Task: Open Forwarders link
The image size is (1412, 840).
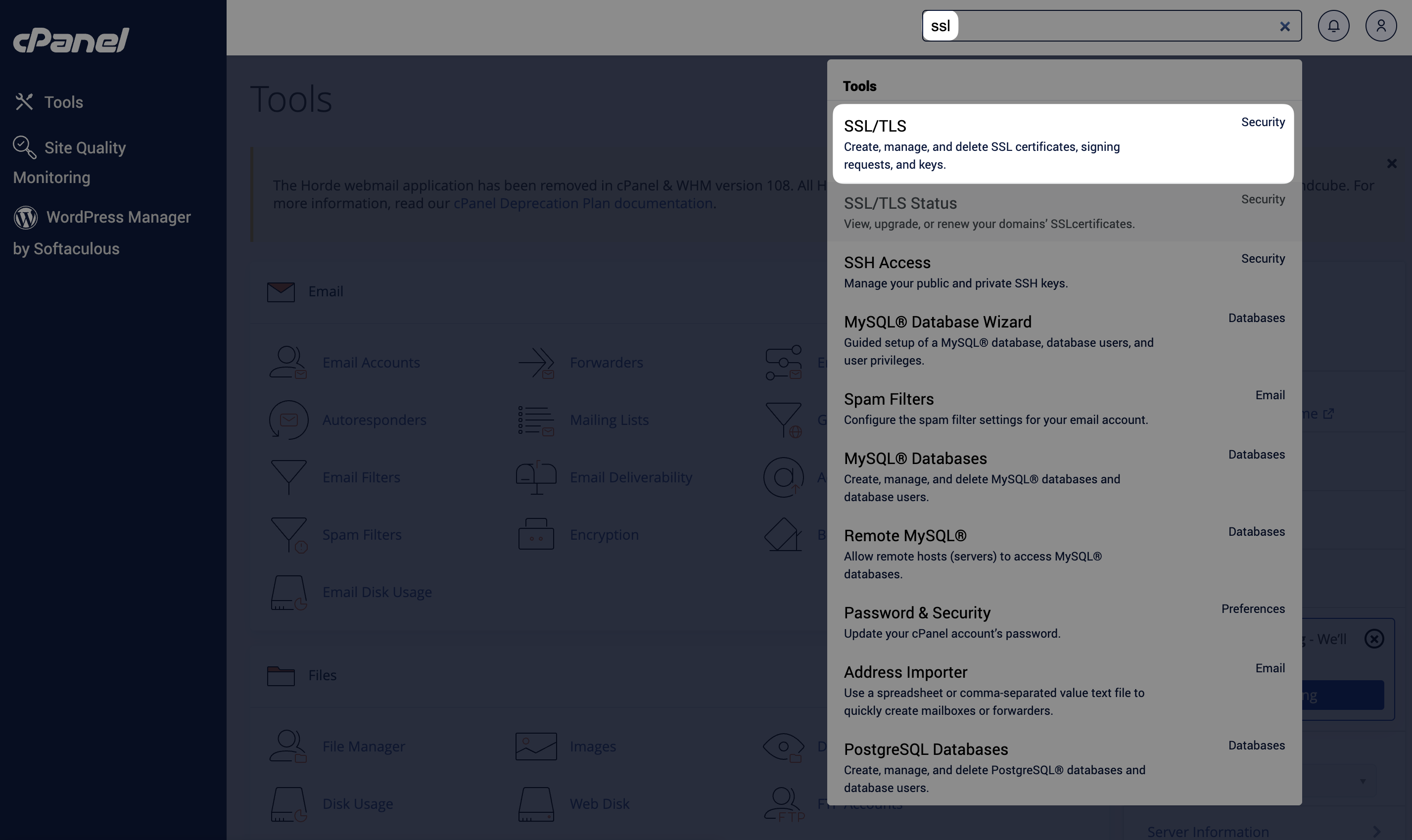Action: 606,362
